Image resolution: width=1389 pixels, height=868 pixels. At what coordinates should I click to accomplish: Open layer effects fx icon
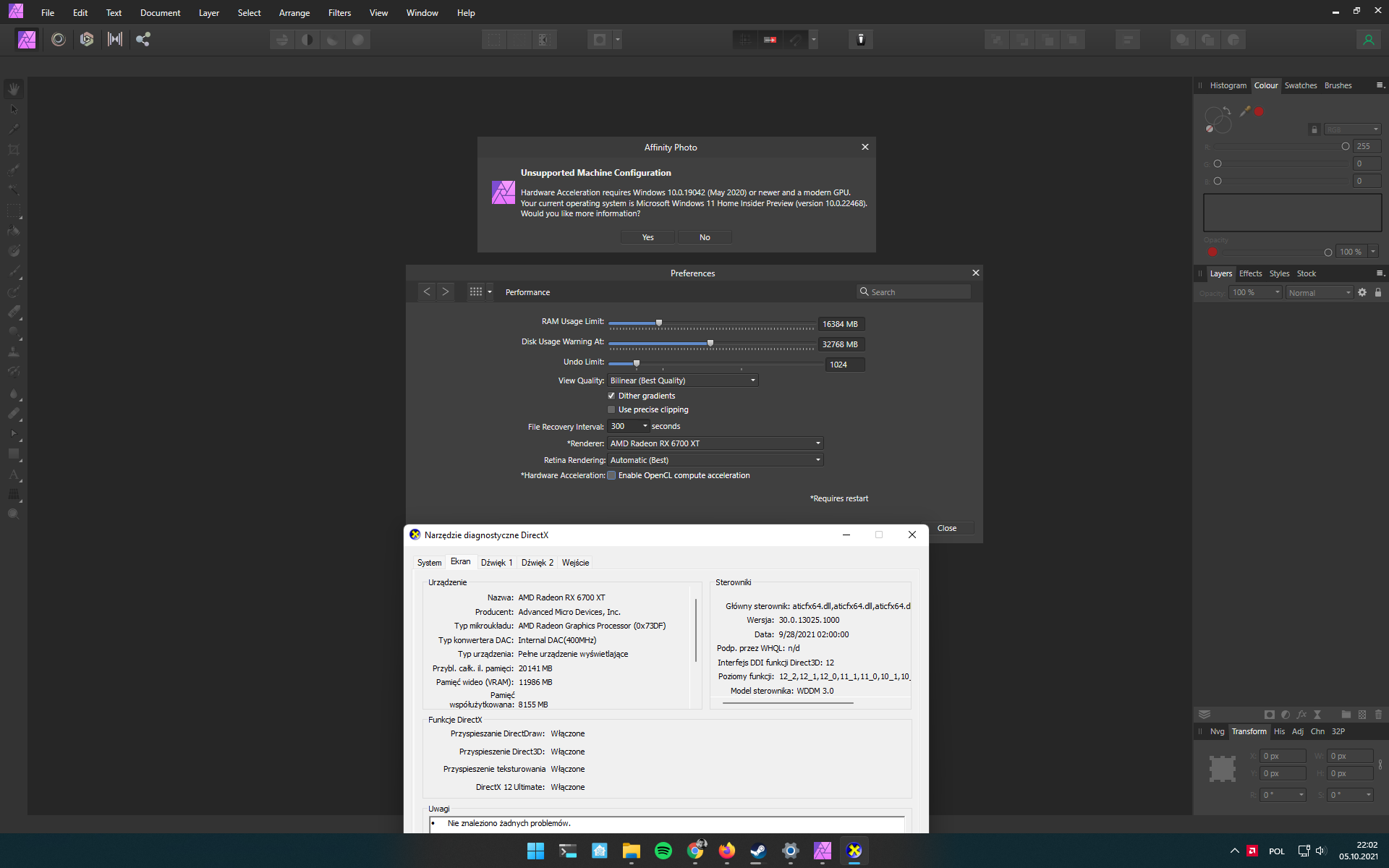coord(1301,715)
